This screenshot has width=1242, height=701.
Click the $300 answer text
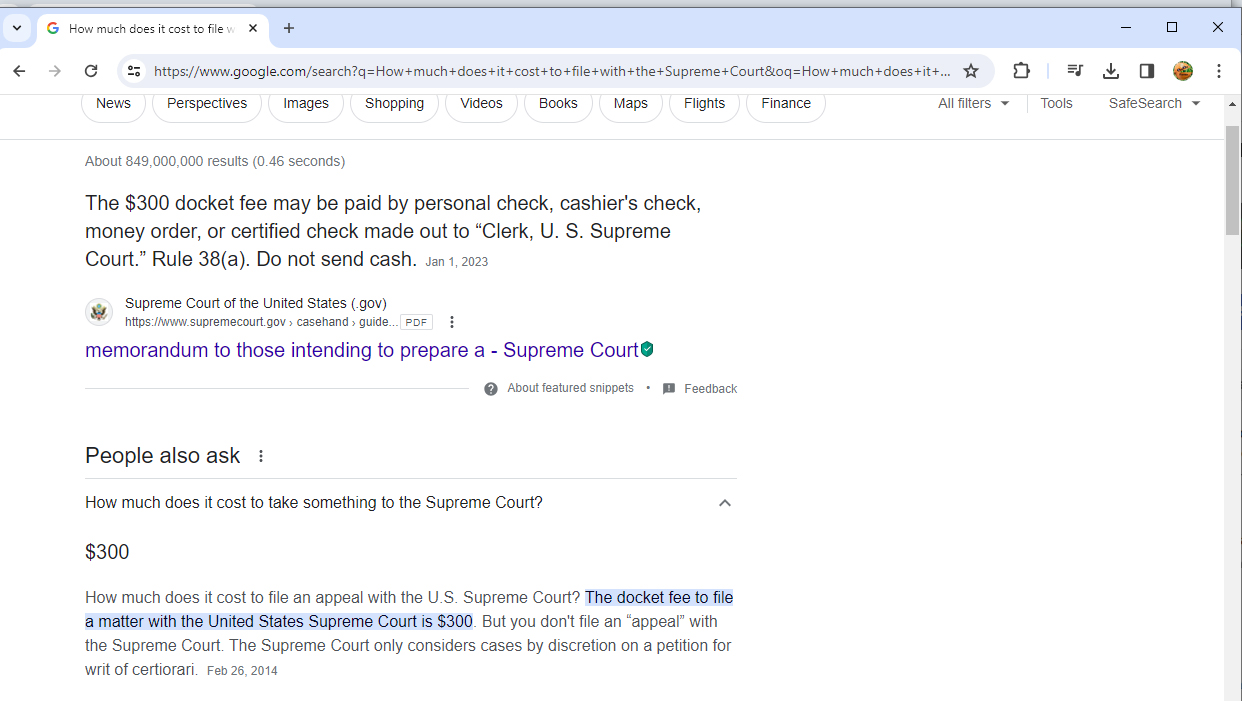[x=107, y=552]
